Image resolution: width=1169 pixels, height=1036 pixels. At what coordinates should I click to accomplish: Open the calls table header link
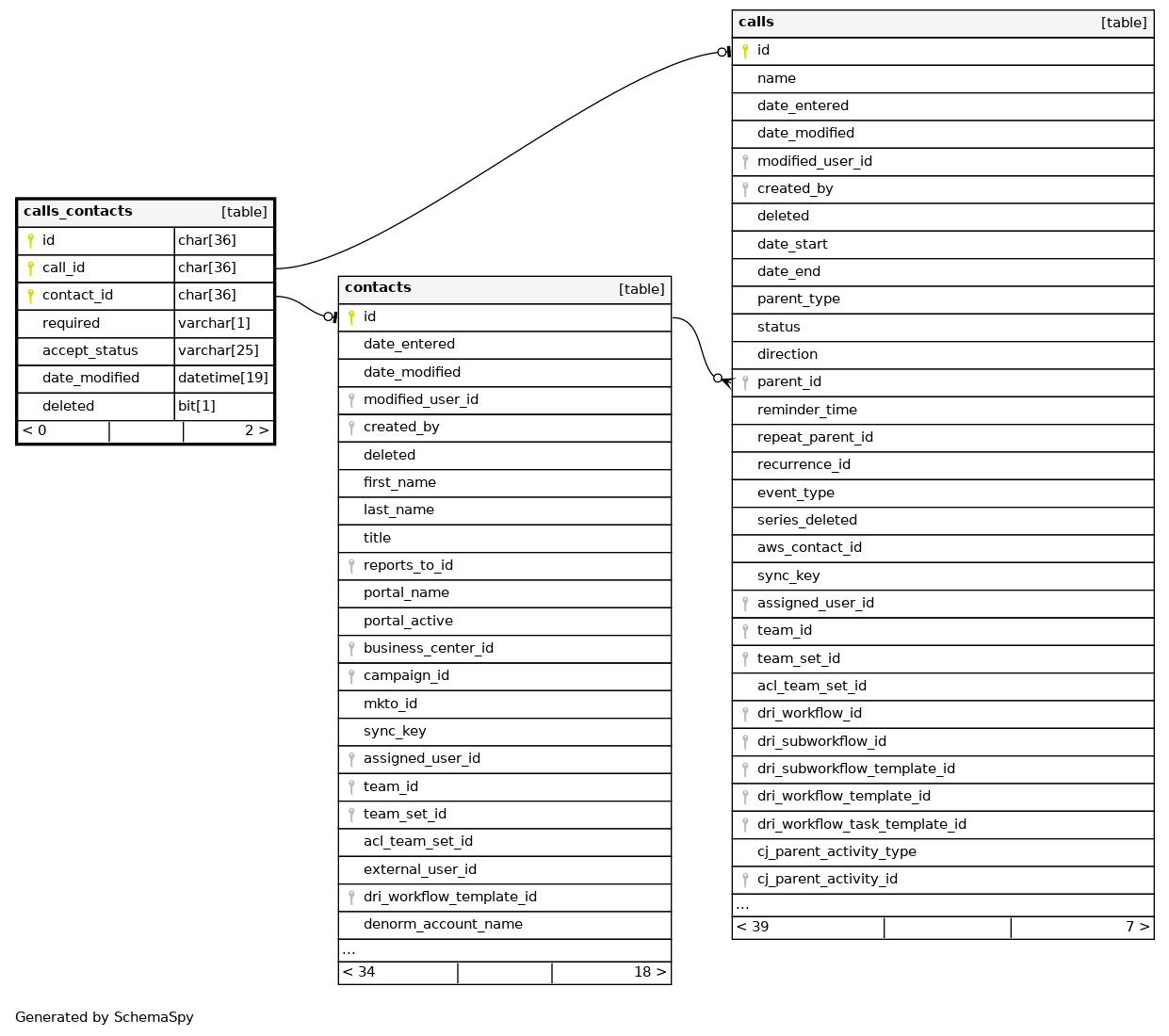[756, 23]
